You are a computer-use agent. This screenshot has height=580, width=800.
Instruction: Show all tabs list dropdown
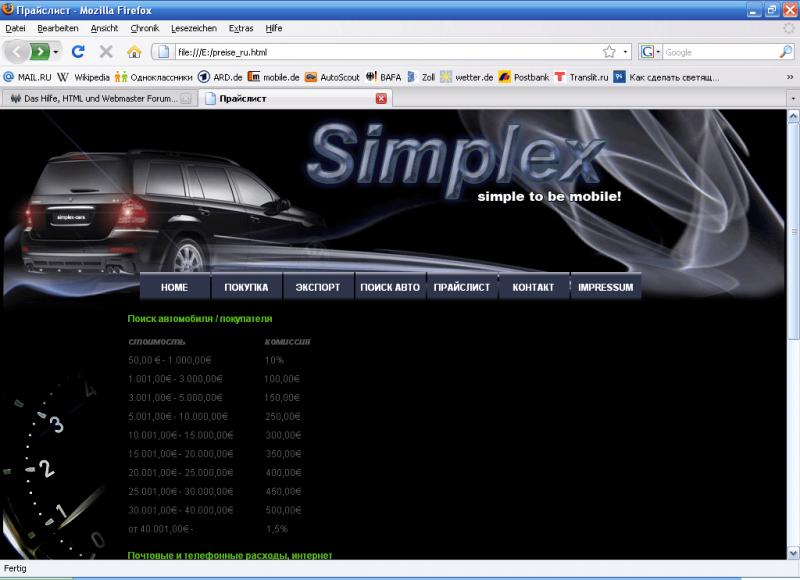tap(791, 99)
